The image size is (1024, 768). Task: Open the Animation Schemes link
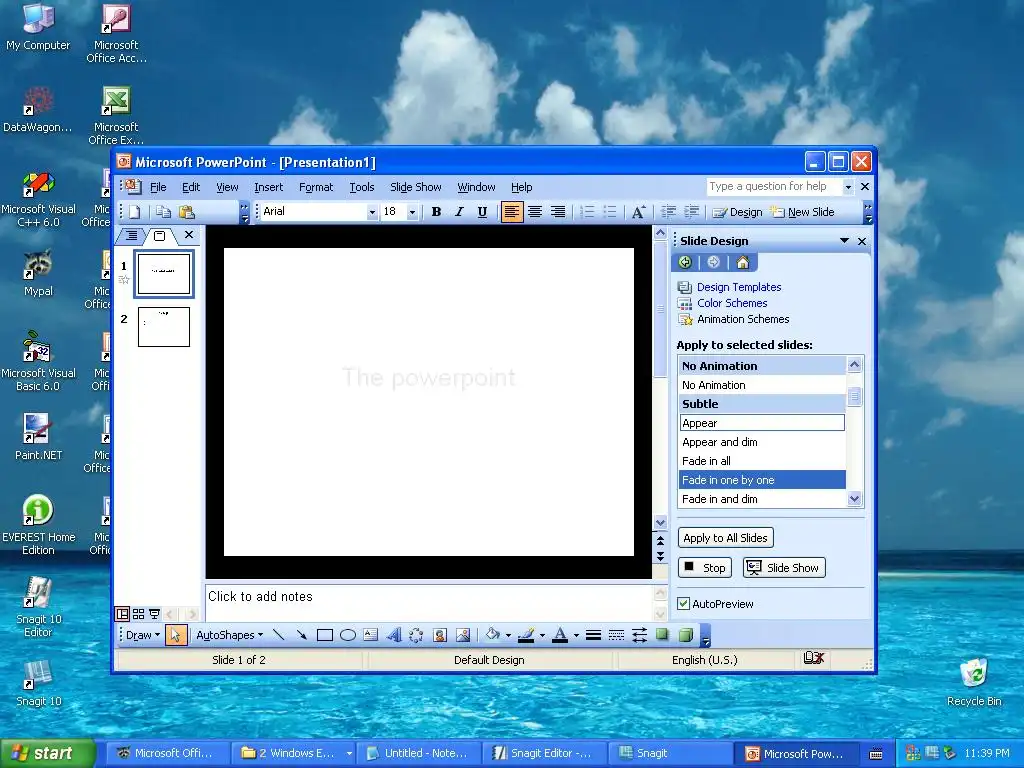(743, 319)
